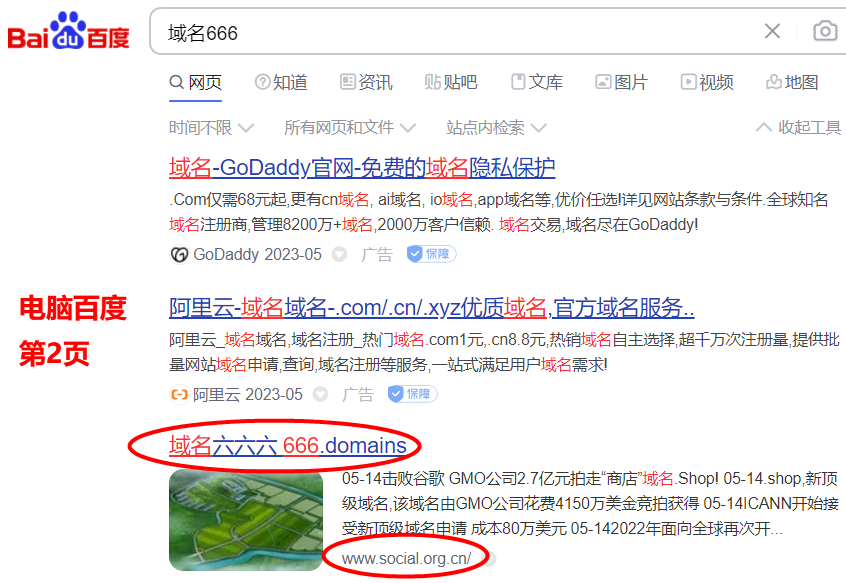Click the 保障 badge on 阿里云 ad
This screenshot has width=846, height=583.
click(412, 394)
